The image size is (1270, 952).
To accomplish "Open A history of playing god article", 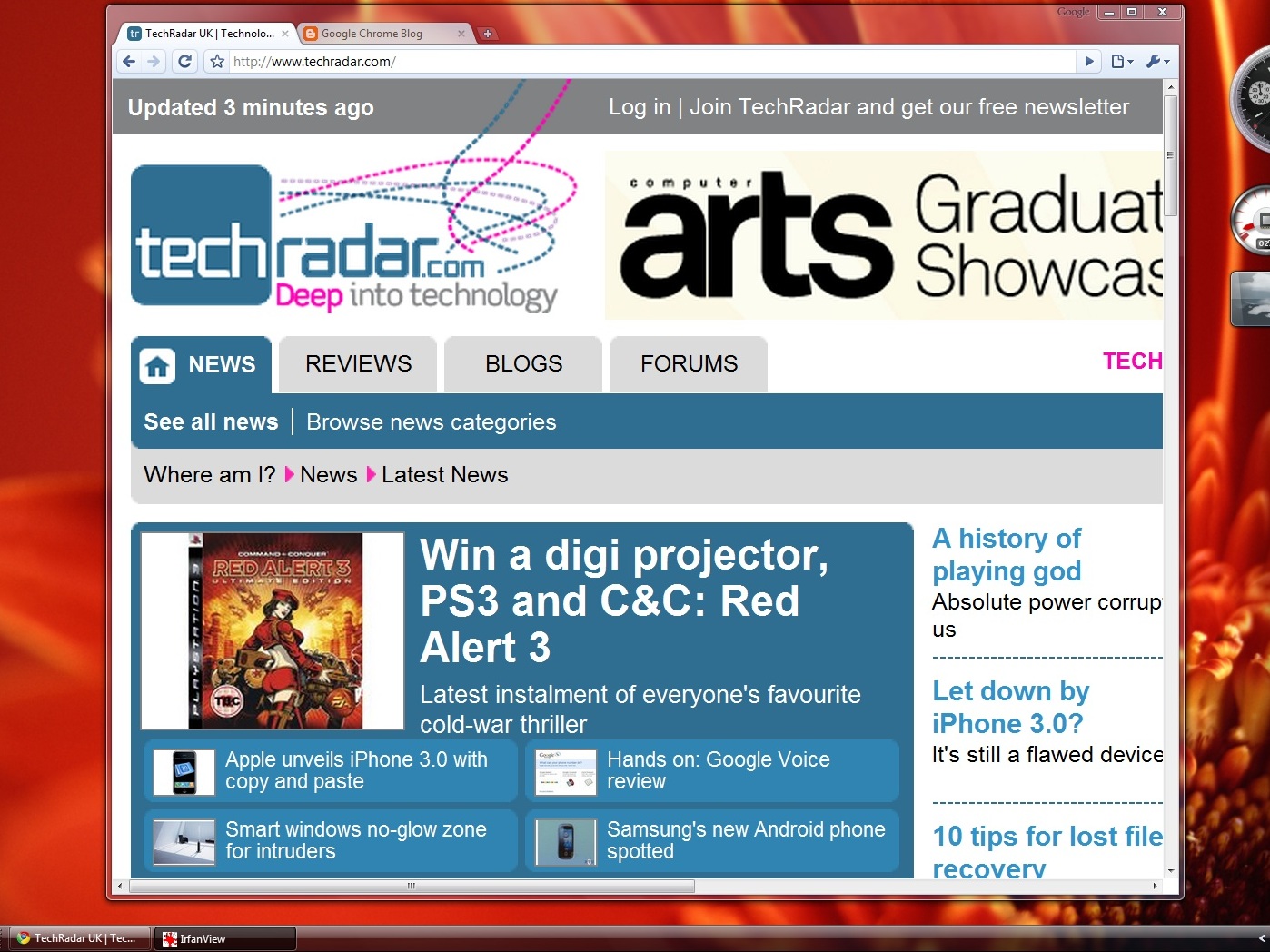I will click(1007, 555).
